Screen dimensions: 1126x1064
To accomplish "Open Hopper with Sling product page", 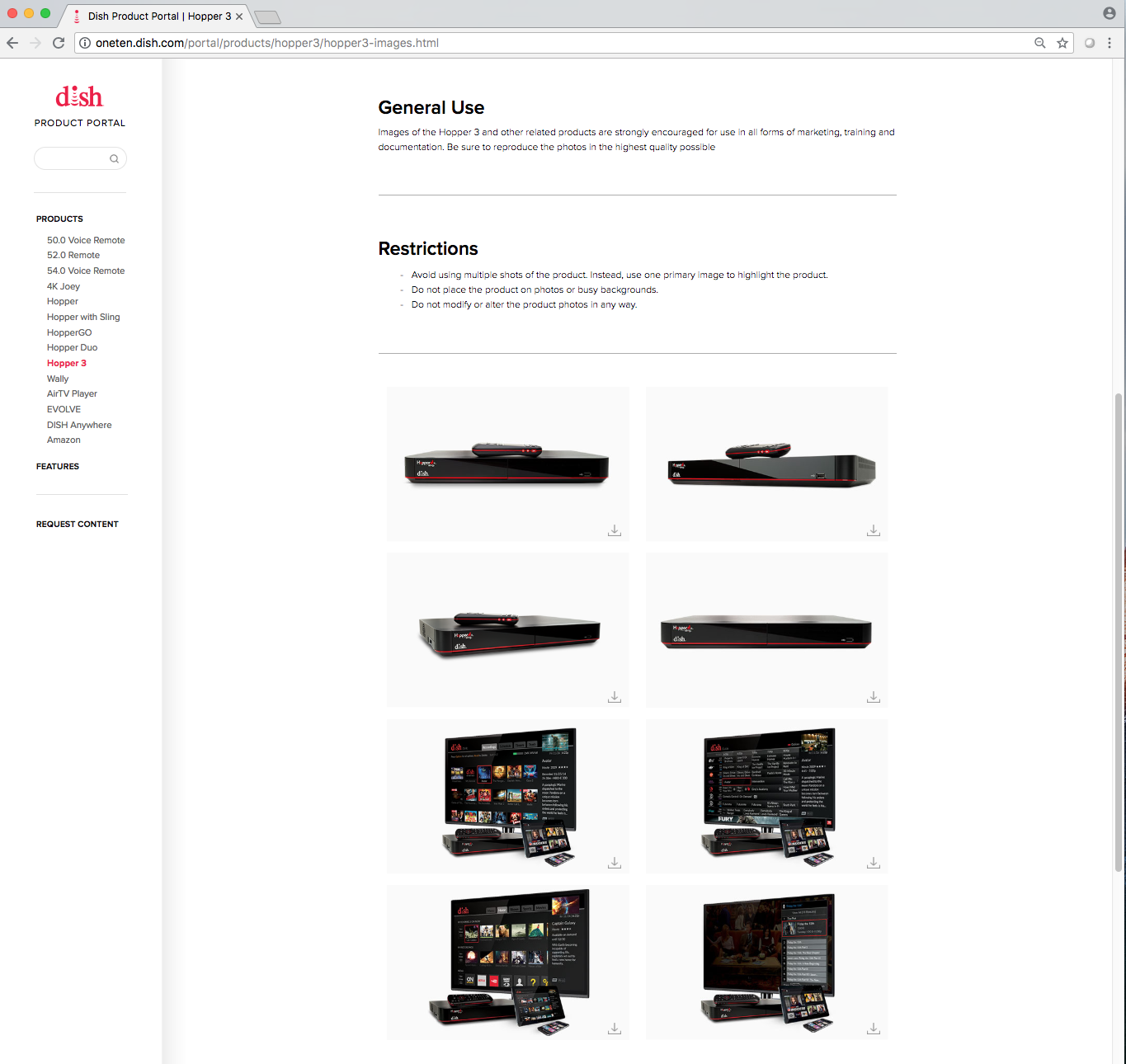I will click(83, 317).
